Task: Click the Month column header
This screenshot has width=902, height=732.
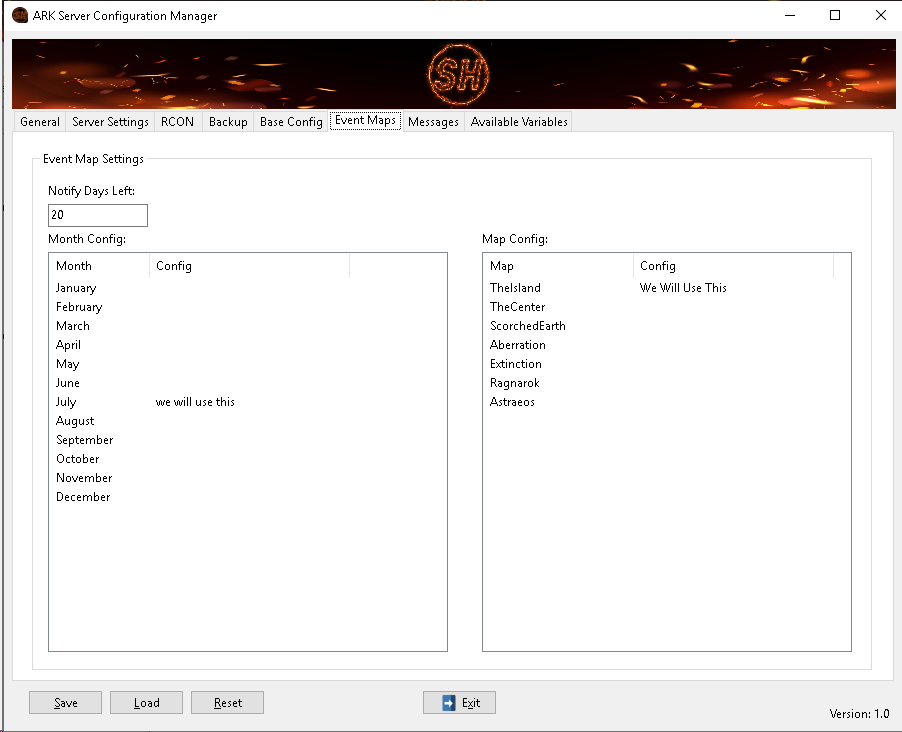Action: (x=99, y=266)
